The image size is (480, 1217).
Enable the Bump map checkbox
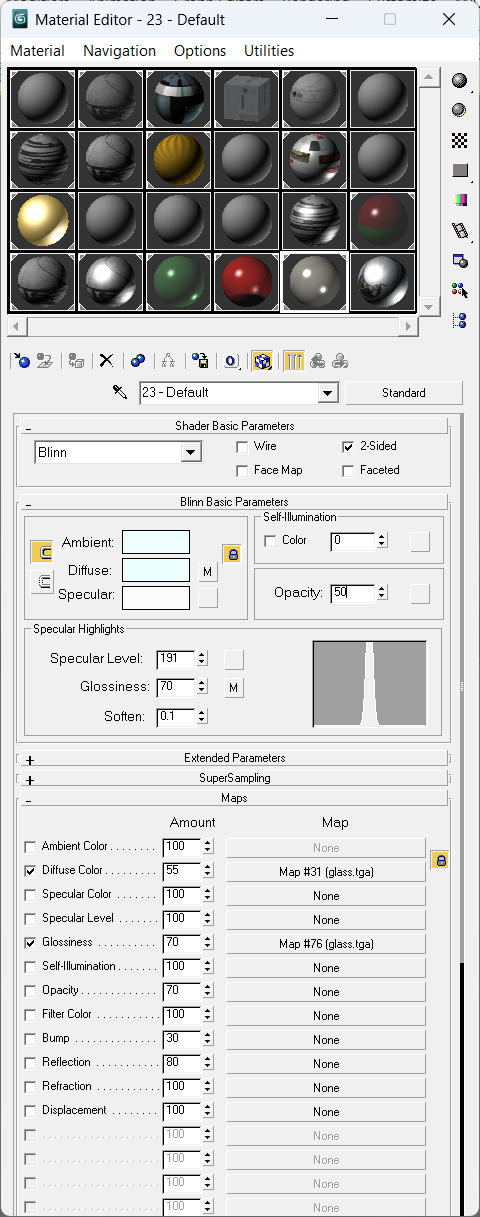coord(30,1038)
